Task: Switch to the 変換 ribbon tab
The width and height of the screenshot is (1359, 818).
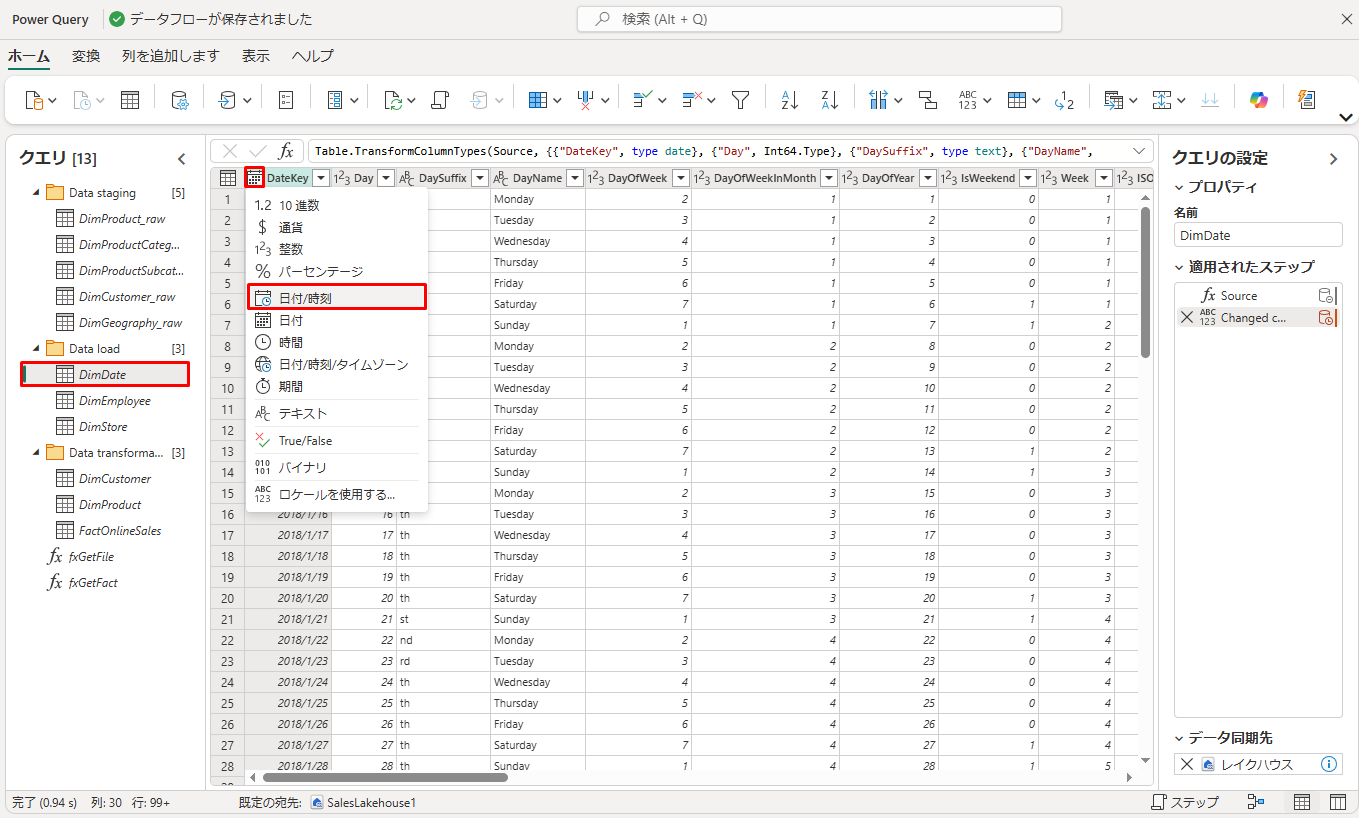Action: click(x=86, y=56)
